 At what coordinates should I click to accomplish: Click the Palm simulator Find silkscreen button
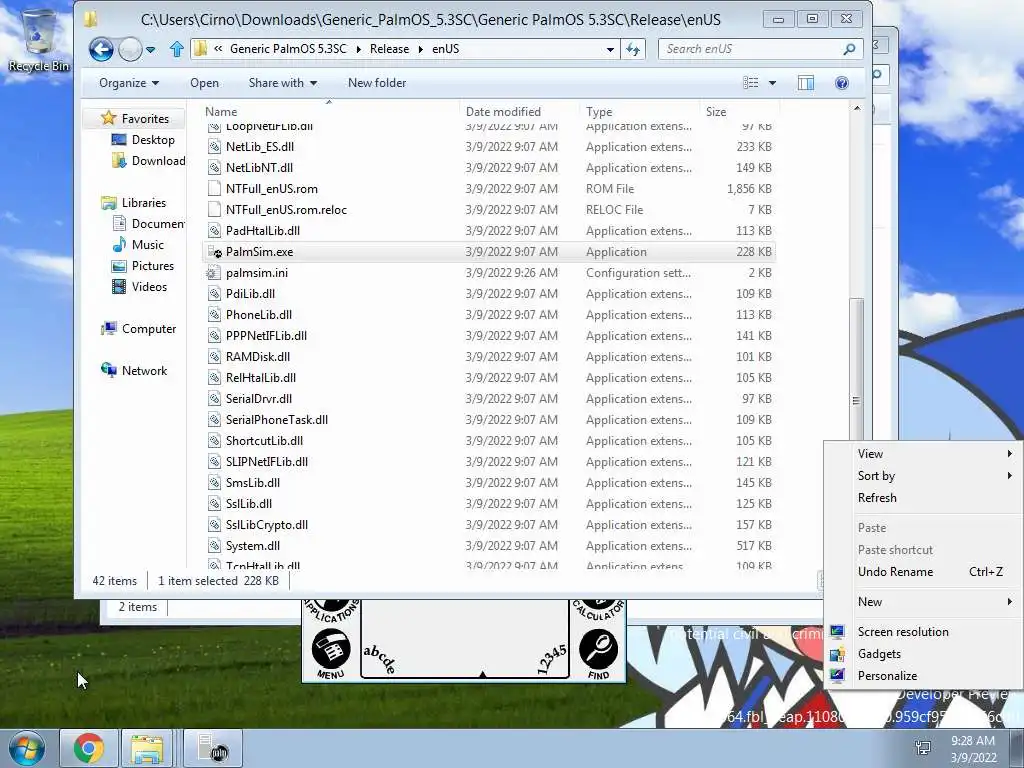coord(598,653)
